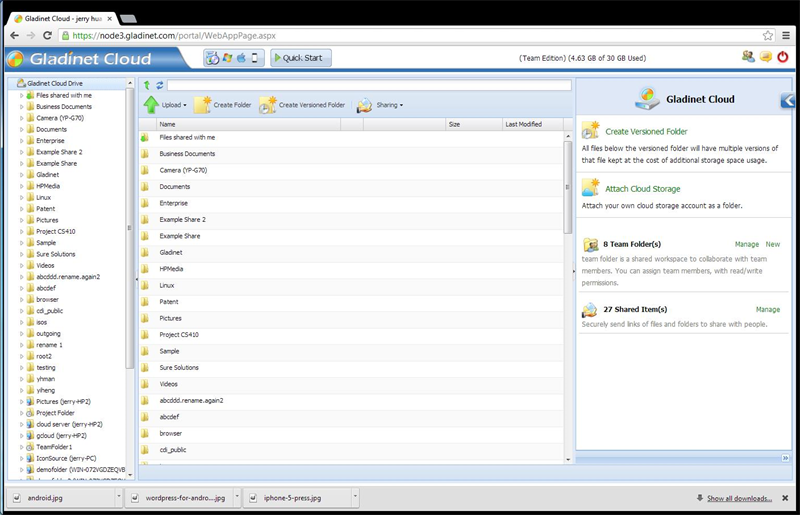Click Show all downloads link
The height and width of the screenshot is (515, 800).
tap(739, 498)
